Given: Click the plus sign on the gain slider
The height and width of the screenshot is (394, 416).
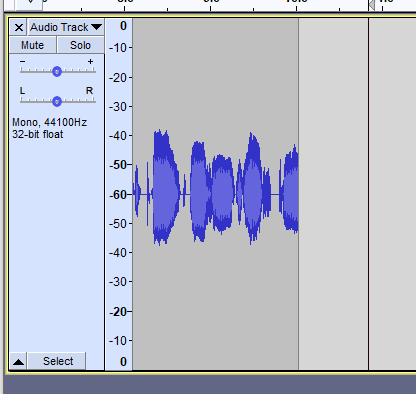Looking at the screenshot, I should (x=90, y=61).
